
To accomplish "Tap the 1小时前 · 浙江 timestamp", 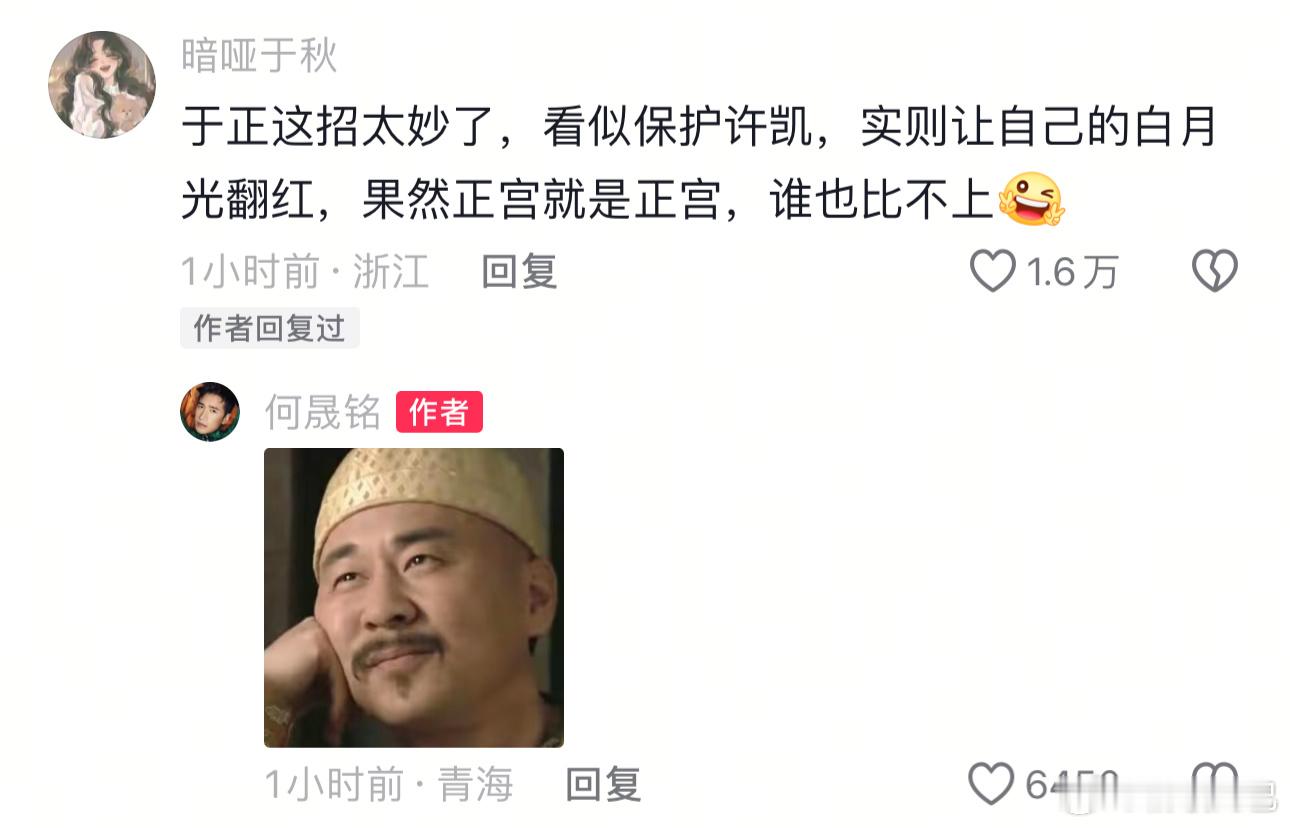I will (305, 272).
